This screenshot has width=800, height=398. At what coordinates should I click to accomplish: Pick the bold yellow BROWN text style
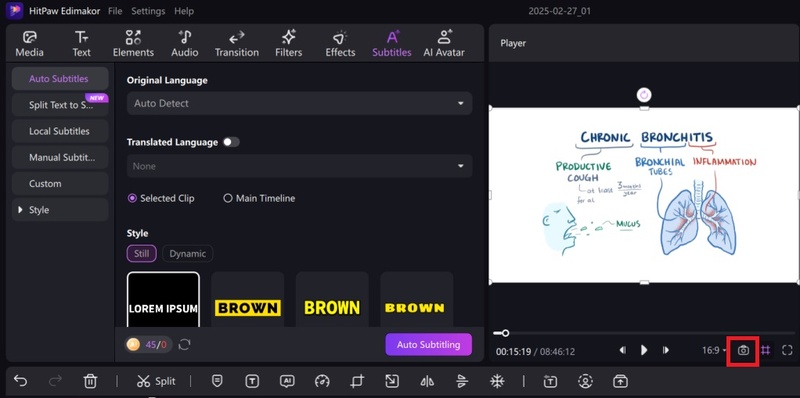[x=332, y=300]
